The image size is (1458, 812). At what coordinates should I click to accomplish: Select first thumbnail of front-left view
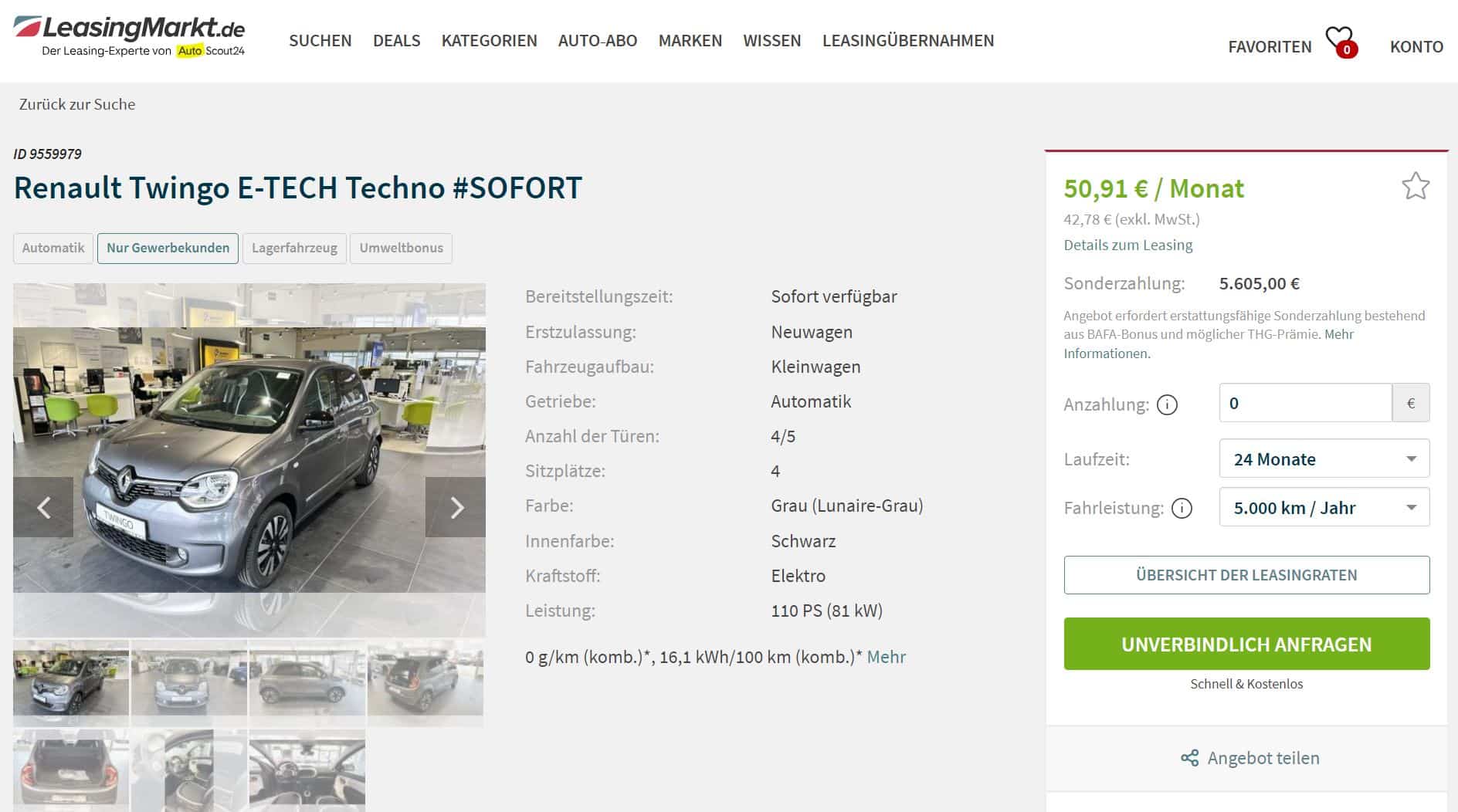71,683
